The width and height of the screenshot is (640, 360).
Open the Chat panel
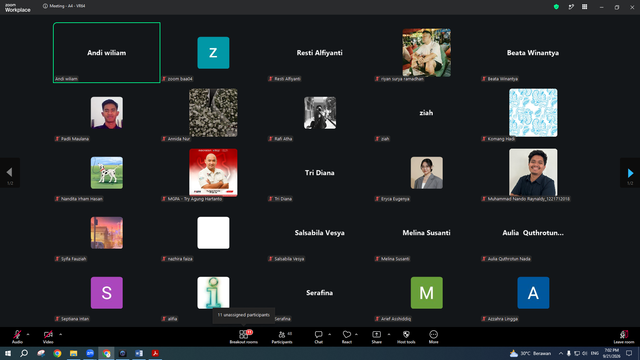point(318,337)
